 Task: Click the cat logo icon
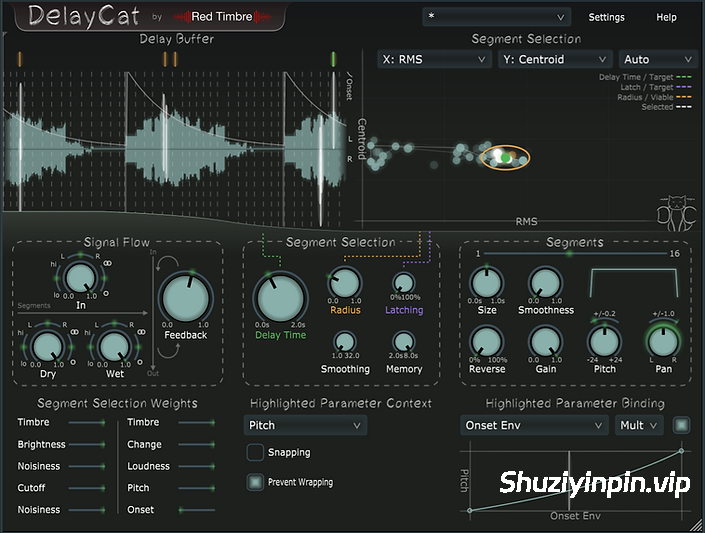coord(677,213)
